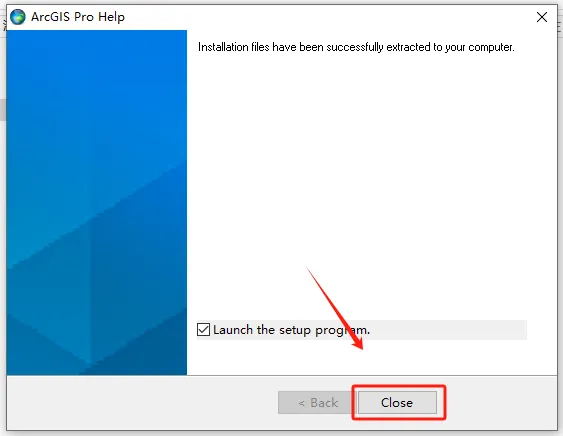Click the ArcGIS Pro globe icon

click(x=18, y=17)
